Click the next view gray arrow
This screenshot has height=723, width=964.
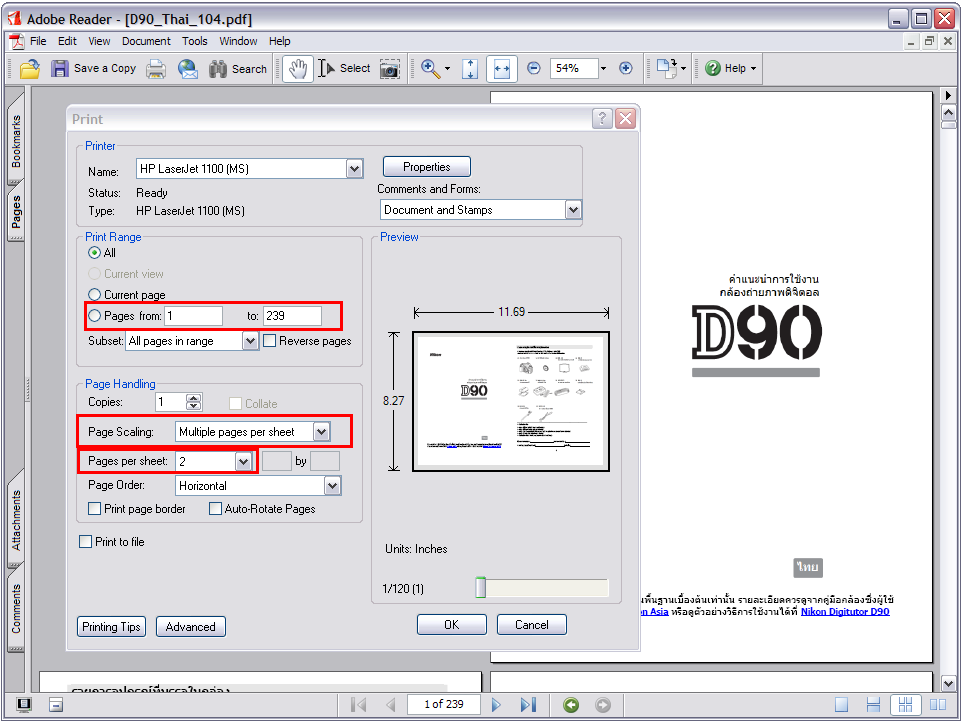603,705
